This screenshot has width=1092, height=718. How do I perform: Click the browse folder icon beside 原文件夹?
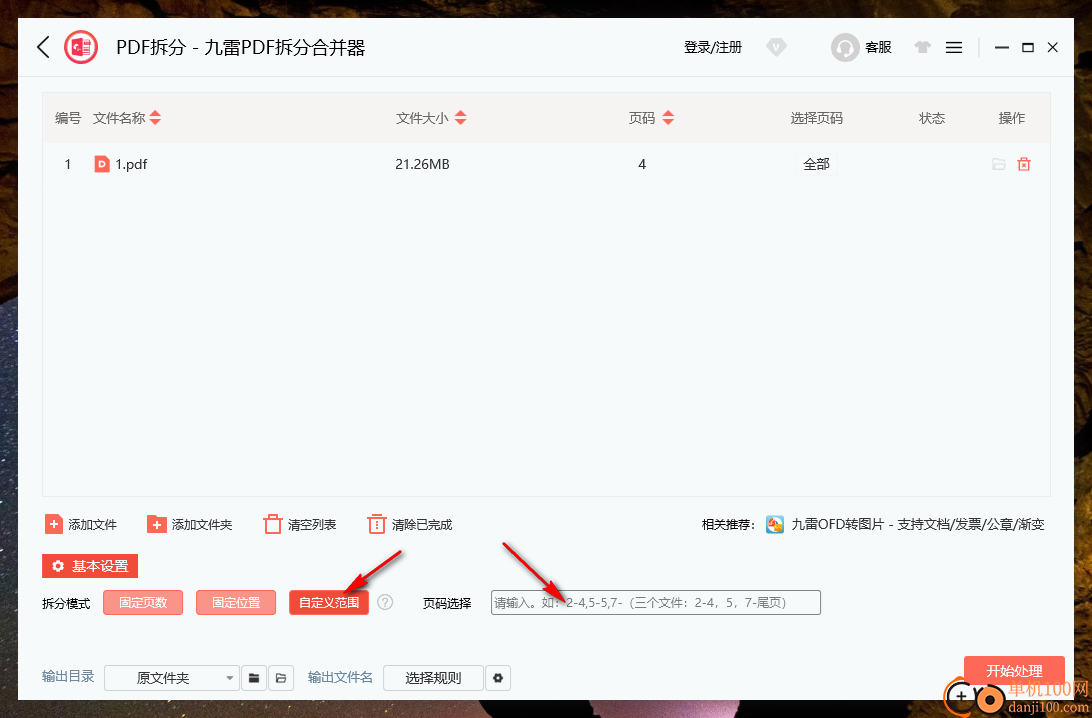[254, 678]
